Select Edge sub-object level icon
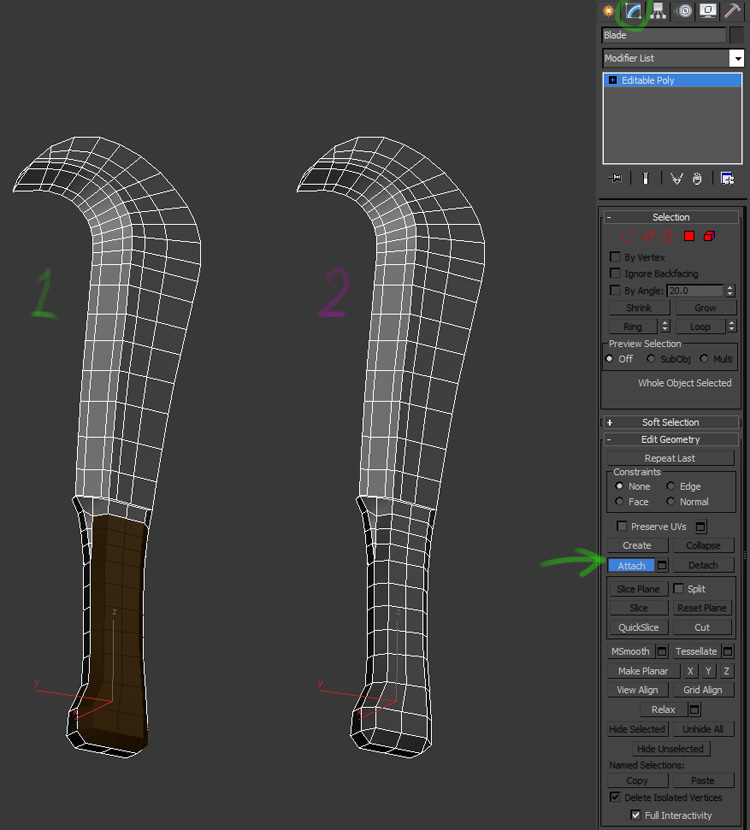 [648, 236]
